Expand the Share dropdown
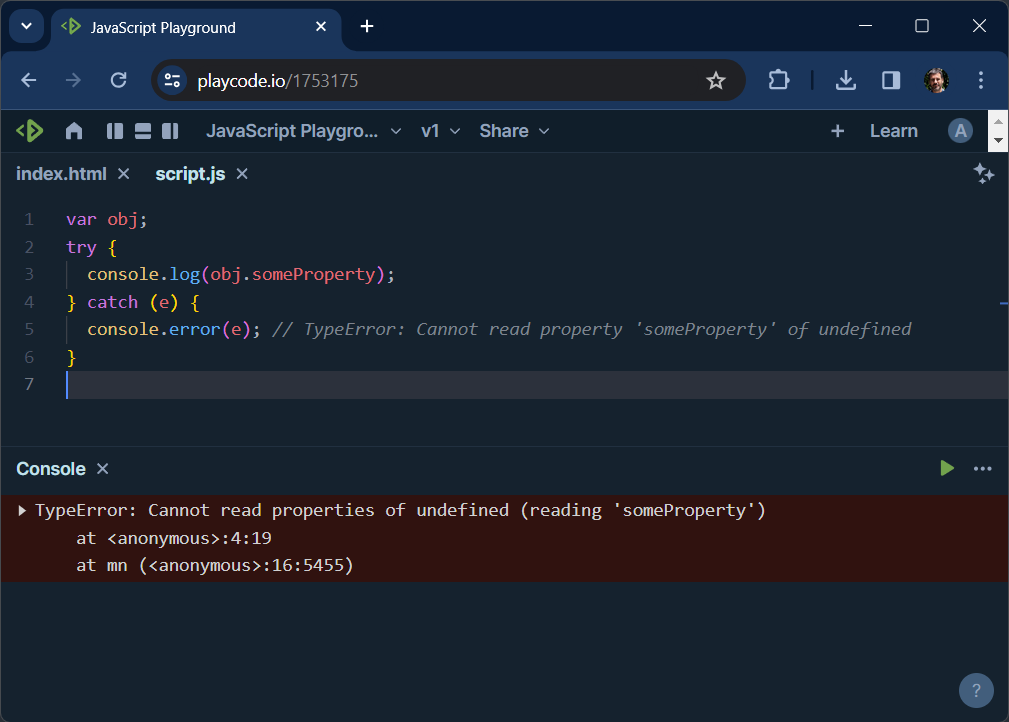Viewport: 1009px width, 722px height. point(514,130)
